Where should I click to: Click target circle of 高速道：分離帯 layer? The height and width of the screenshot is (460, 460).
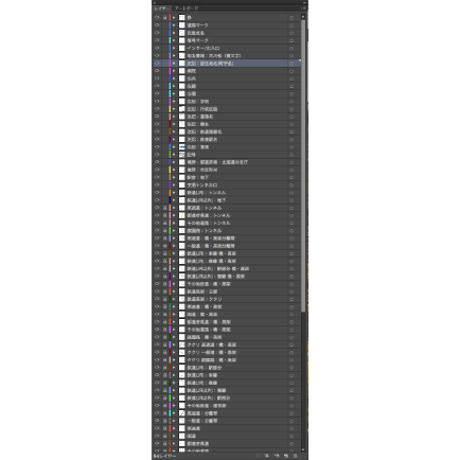(x=291, y=413)
